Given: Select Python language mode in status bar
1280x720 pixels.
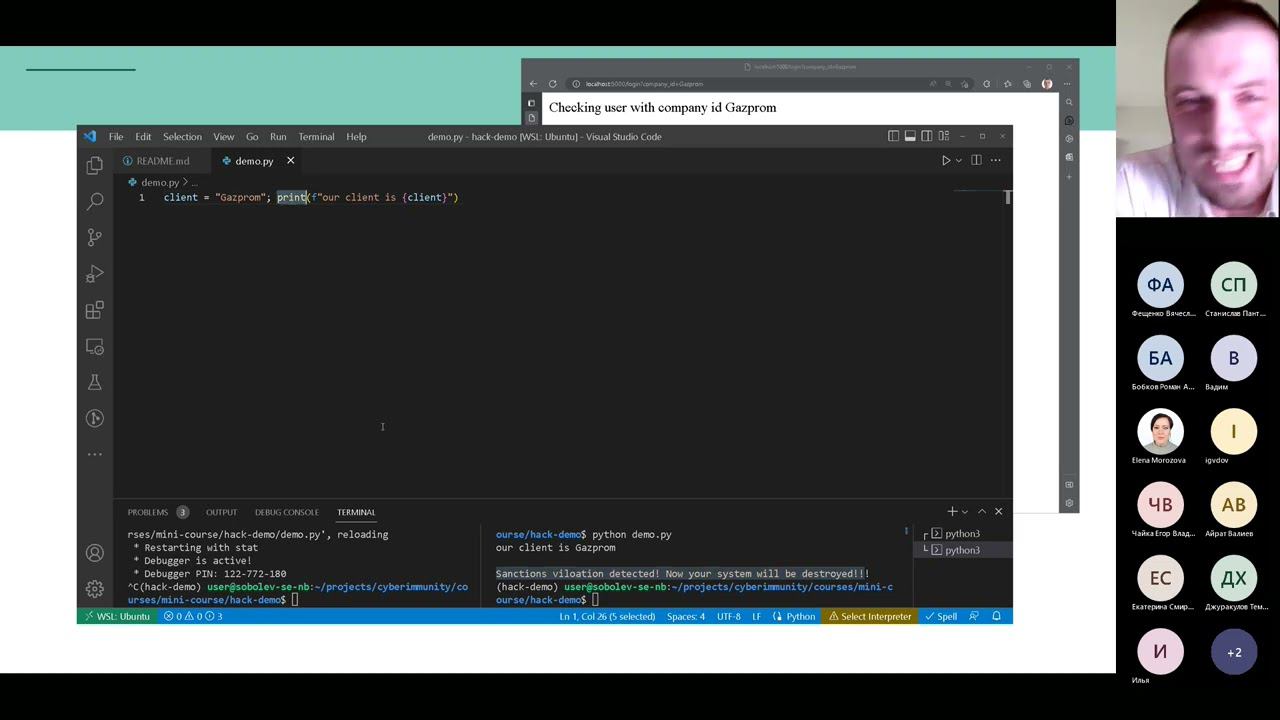Looking at the screenshot, I should [800, 616].
